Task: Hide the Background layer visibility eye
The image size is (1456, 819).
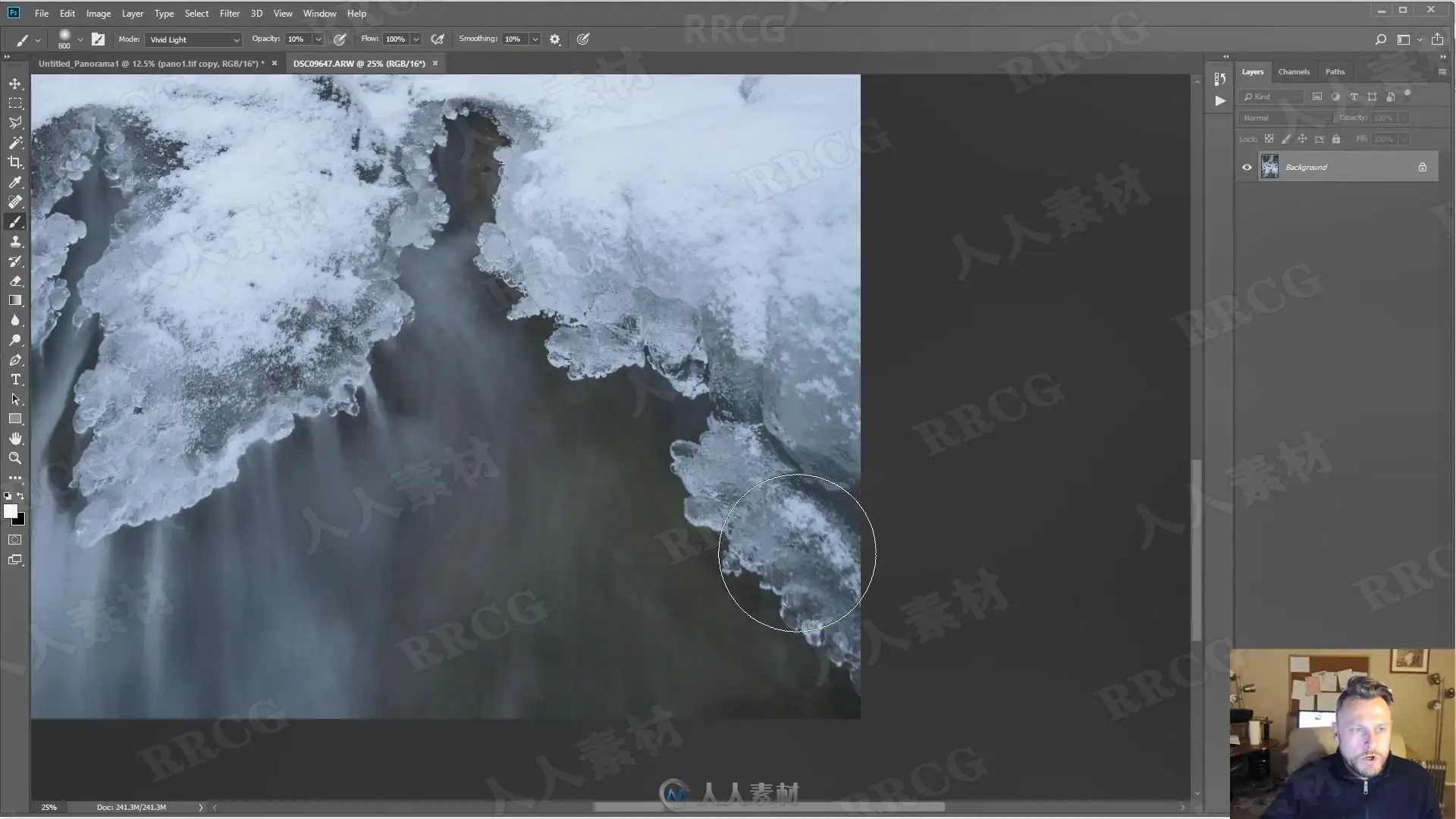Action: pyautogui.click(x=1247, y=167)
